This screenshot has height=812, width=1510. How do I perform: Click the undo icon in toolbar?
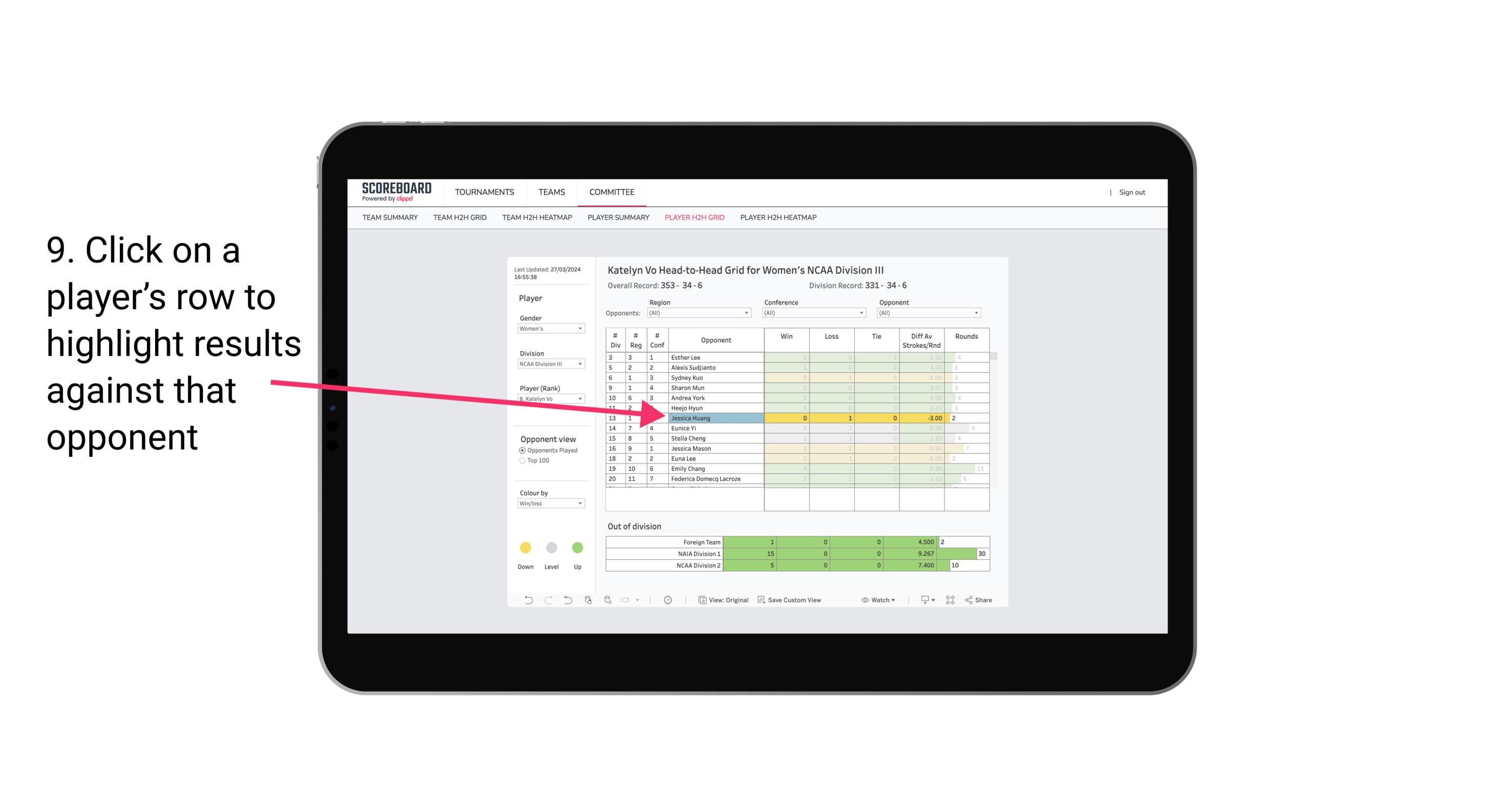(525, 601)
